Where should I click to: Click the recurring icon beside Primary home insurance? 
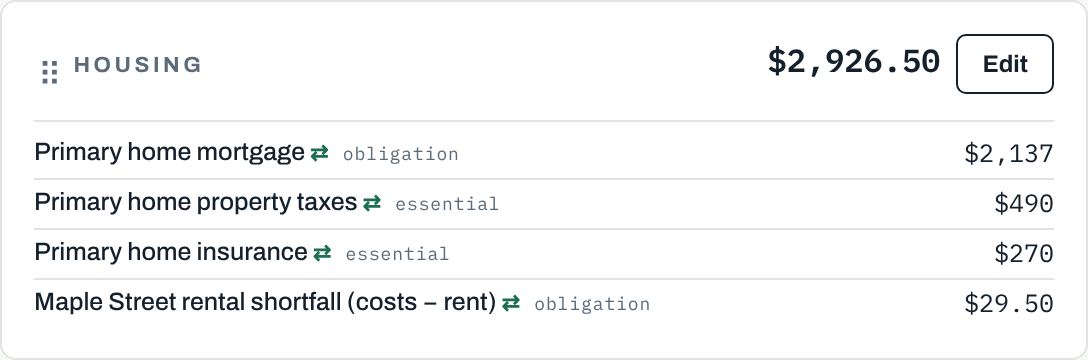[x=322, y=253]
